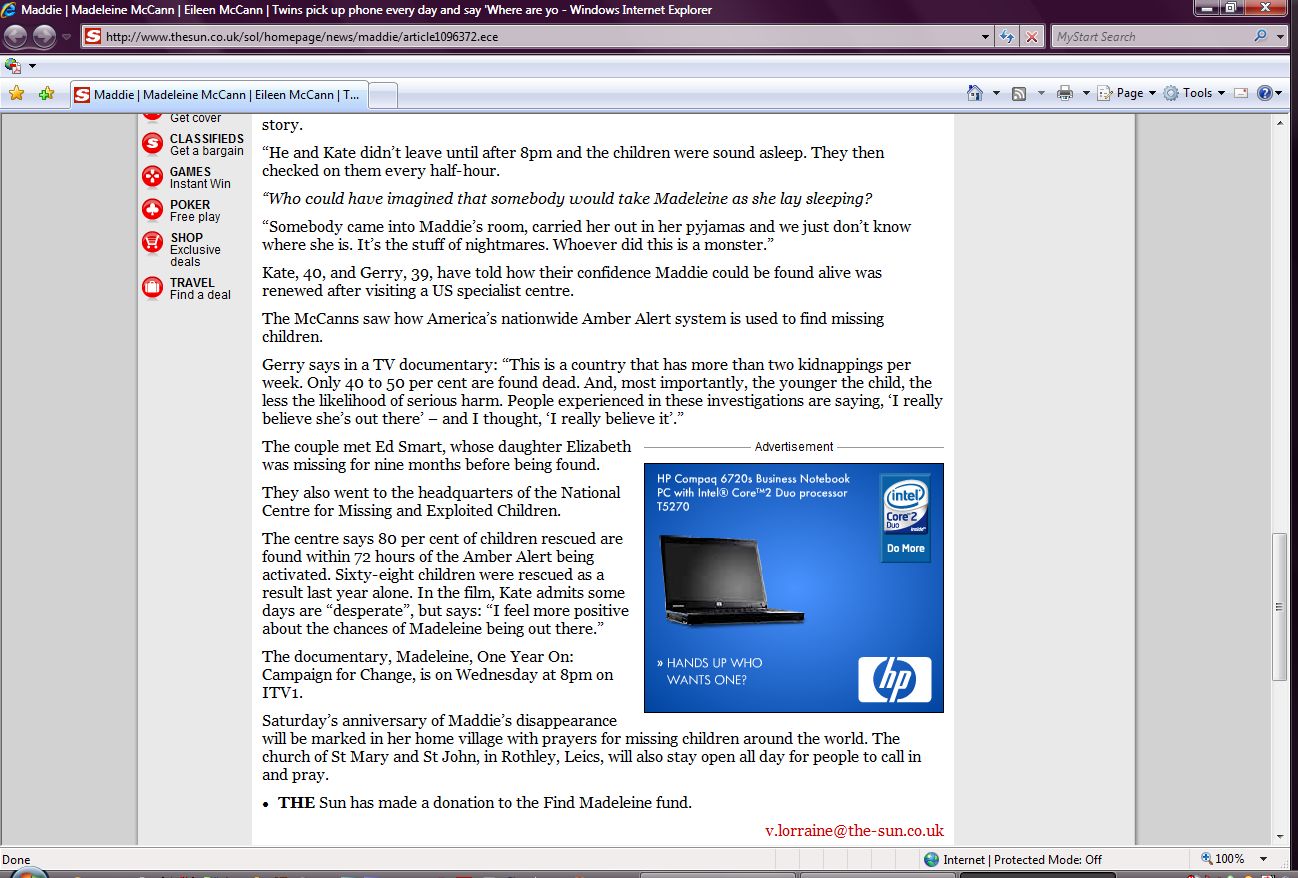Open the Favorites Center star icon
This screenshot has height=878, width=1298.
pos(16,93)
